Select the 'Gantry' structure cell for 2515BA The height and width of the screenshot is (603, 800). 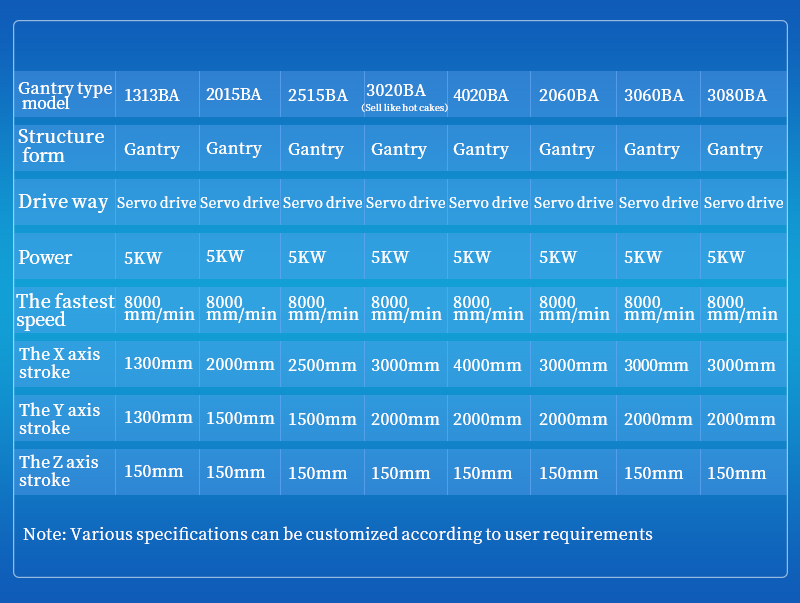click(x=316, y=149)
